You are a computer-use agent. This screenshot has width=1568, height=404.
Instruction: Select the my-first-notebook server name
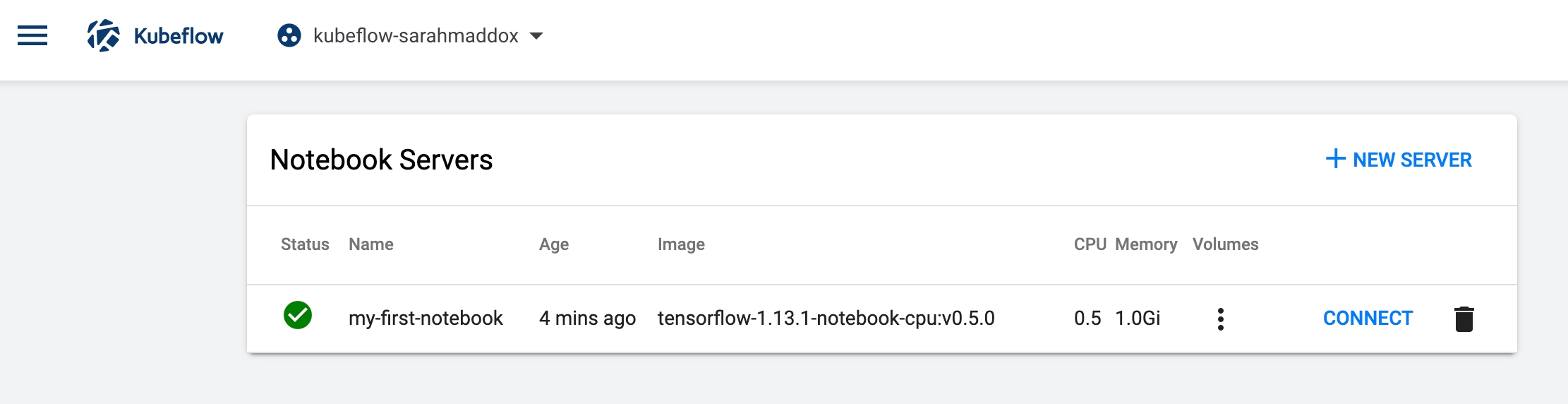pyautogui.click(x=426, y=319)
